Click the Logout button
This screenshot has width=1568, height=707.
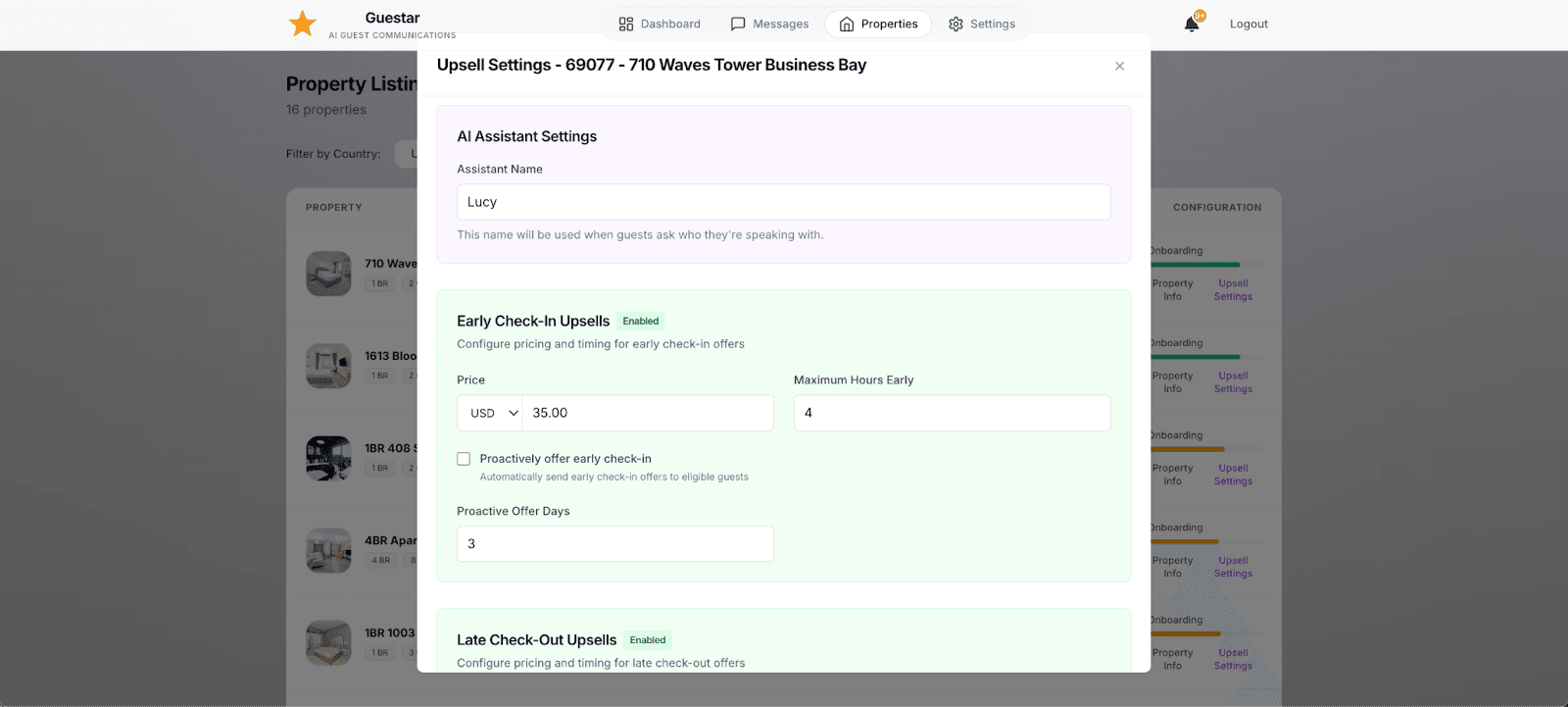[1247, 24]
